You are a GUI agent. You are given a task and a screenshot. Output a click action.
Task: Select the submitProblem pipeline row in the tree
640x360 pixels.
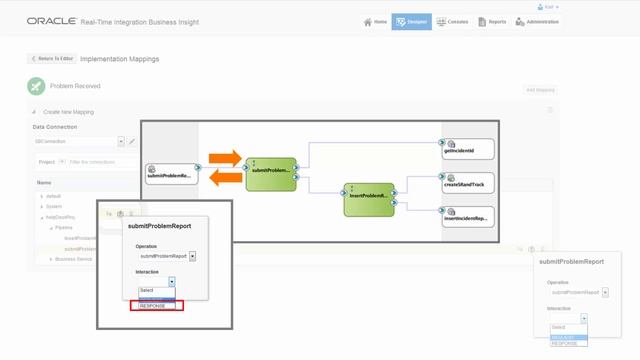pos(80,249)
